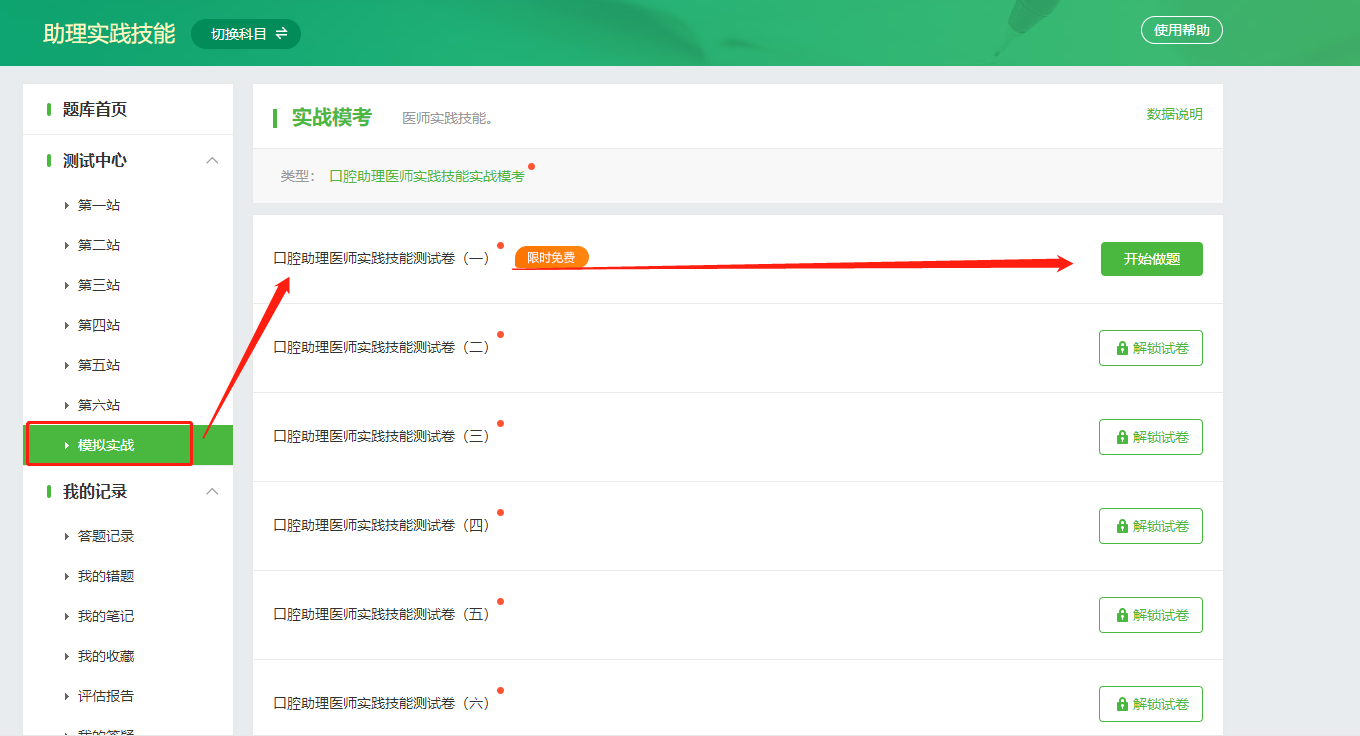Click the swap icon in 切换科目 button
The image size is (1360, 736).
pyautogui.click(x=281, y=33)
